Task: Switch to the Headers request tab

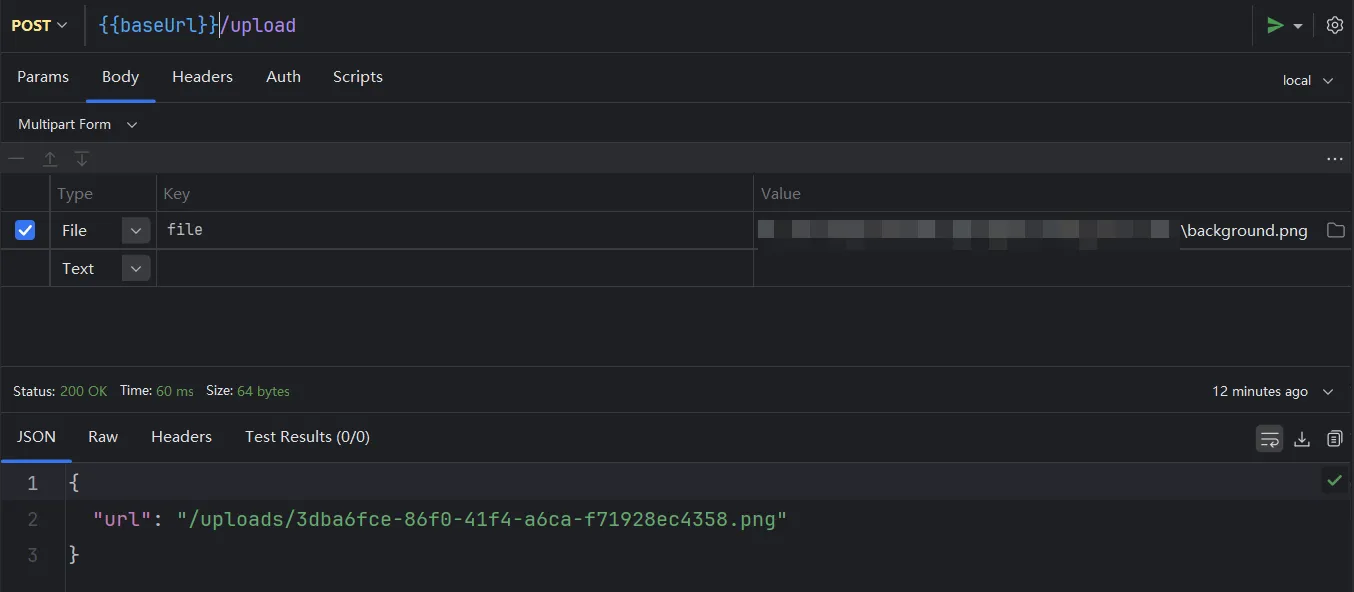Action: pos(202,77)
